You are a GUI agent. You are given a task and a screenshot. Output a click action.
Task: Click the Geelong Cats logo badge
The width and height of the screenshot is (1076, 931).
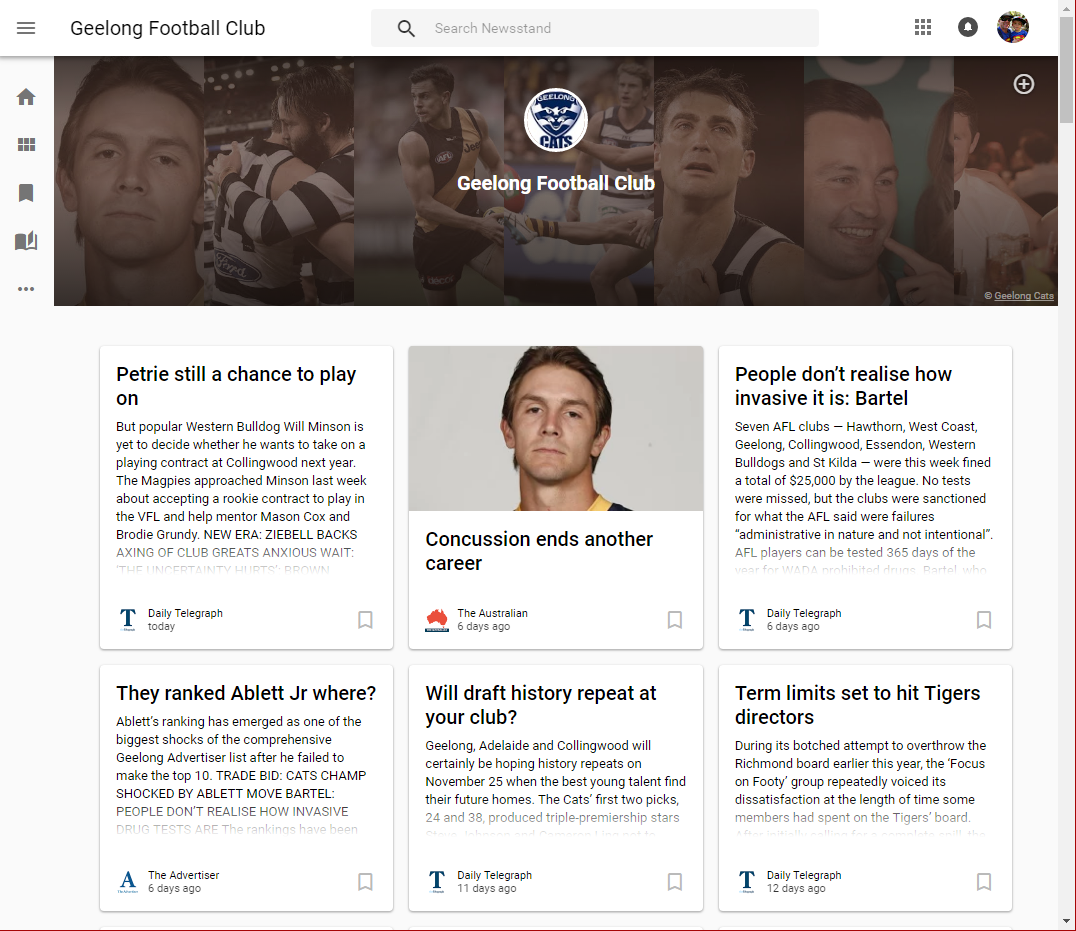point(556,120)
